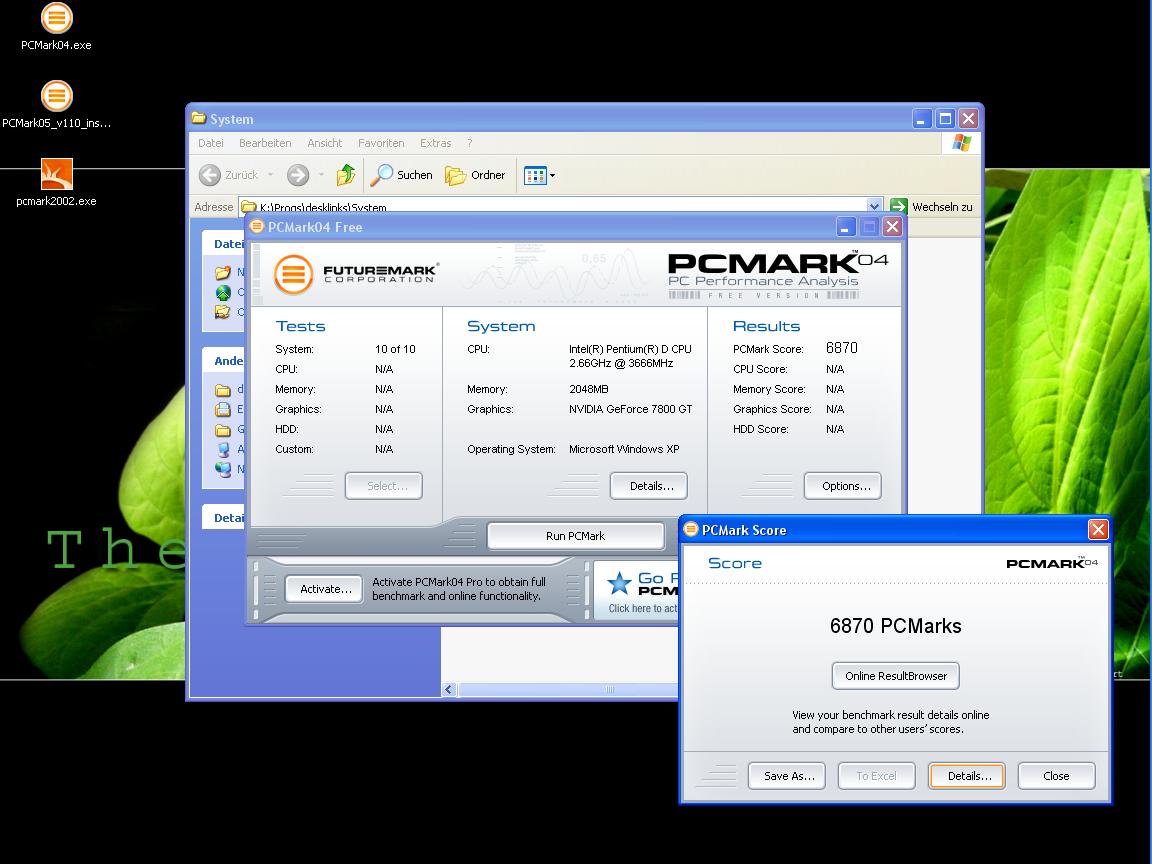Image resolution: width=1152 pixels, height=864 pixels.
Task: Open Details... in PCMark Score dialog
Action: [x=967, y=776]
